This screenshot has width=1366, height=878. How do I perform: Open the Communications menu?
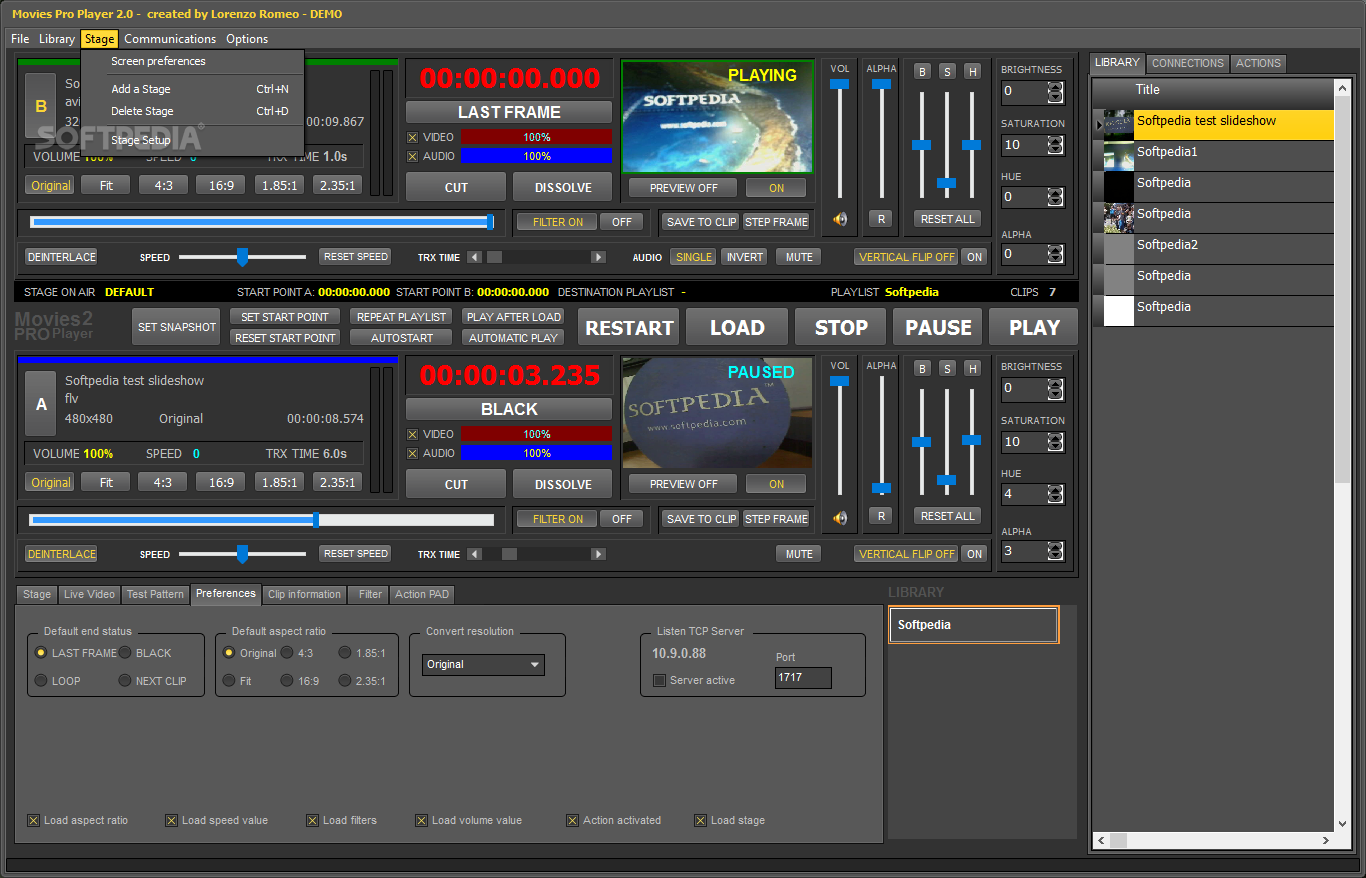[170, 39]
